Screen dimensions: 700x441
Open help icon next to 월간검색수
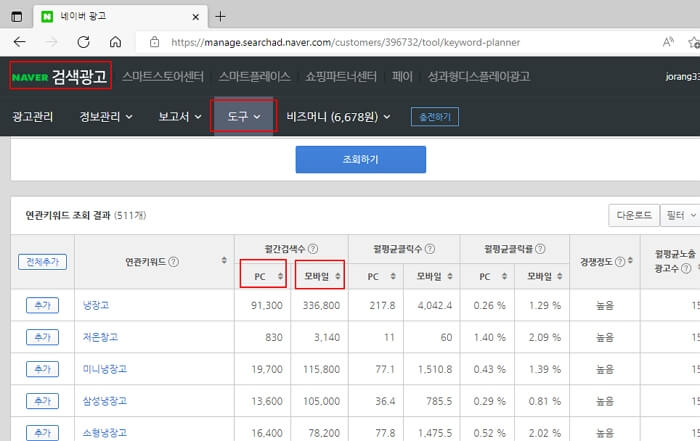313,249
